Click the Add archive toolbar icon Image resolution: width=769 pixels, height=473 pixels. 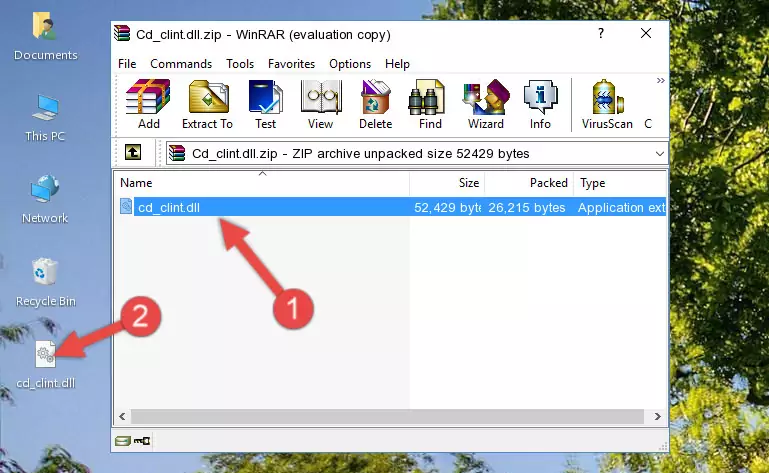click(148, 104)
